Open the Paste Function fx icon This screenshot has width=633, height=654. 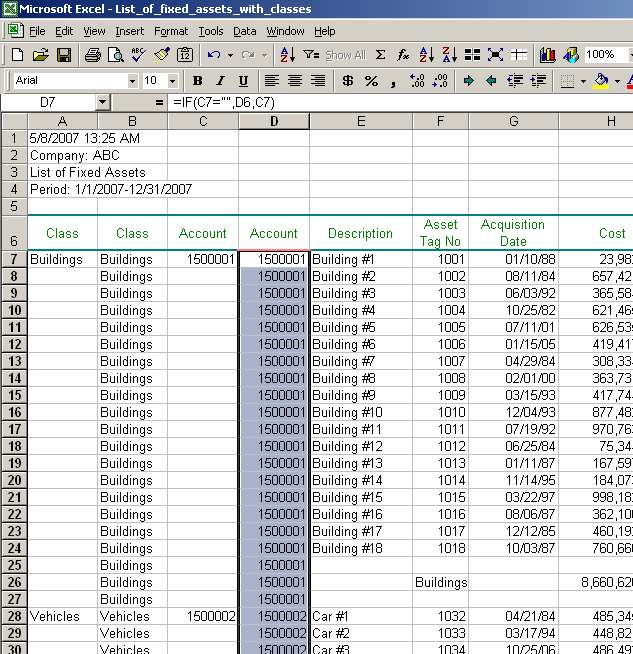click(x=403, y=55)
